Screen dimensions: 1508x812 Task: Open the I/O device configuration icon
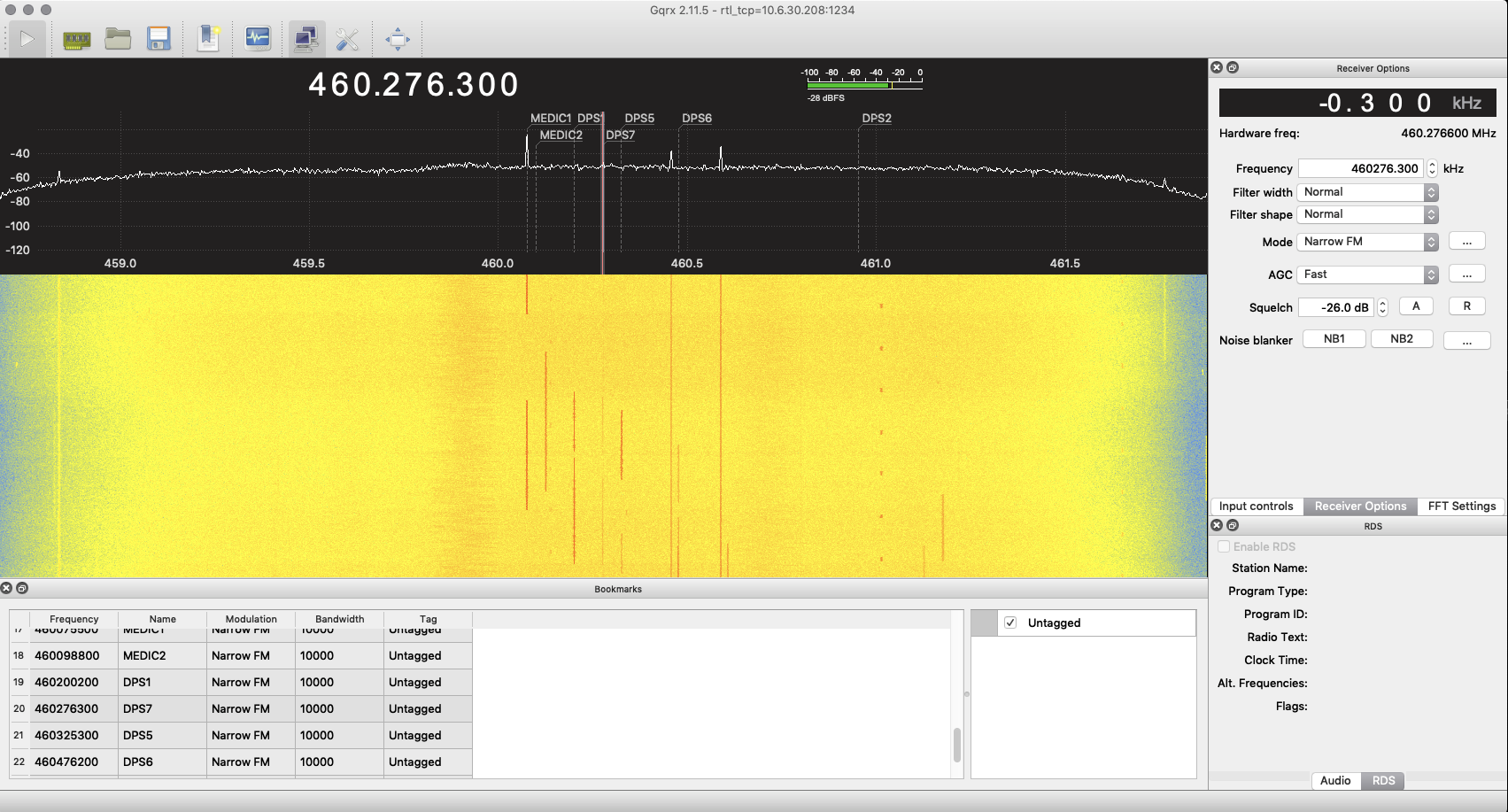(x=77, y=39)
